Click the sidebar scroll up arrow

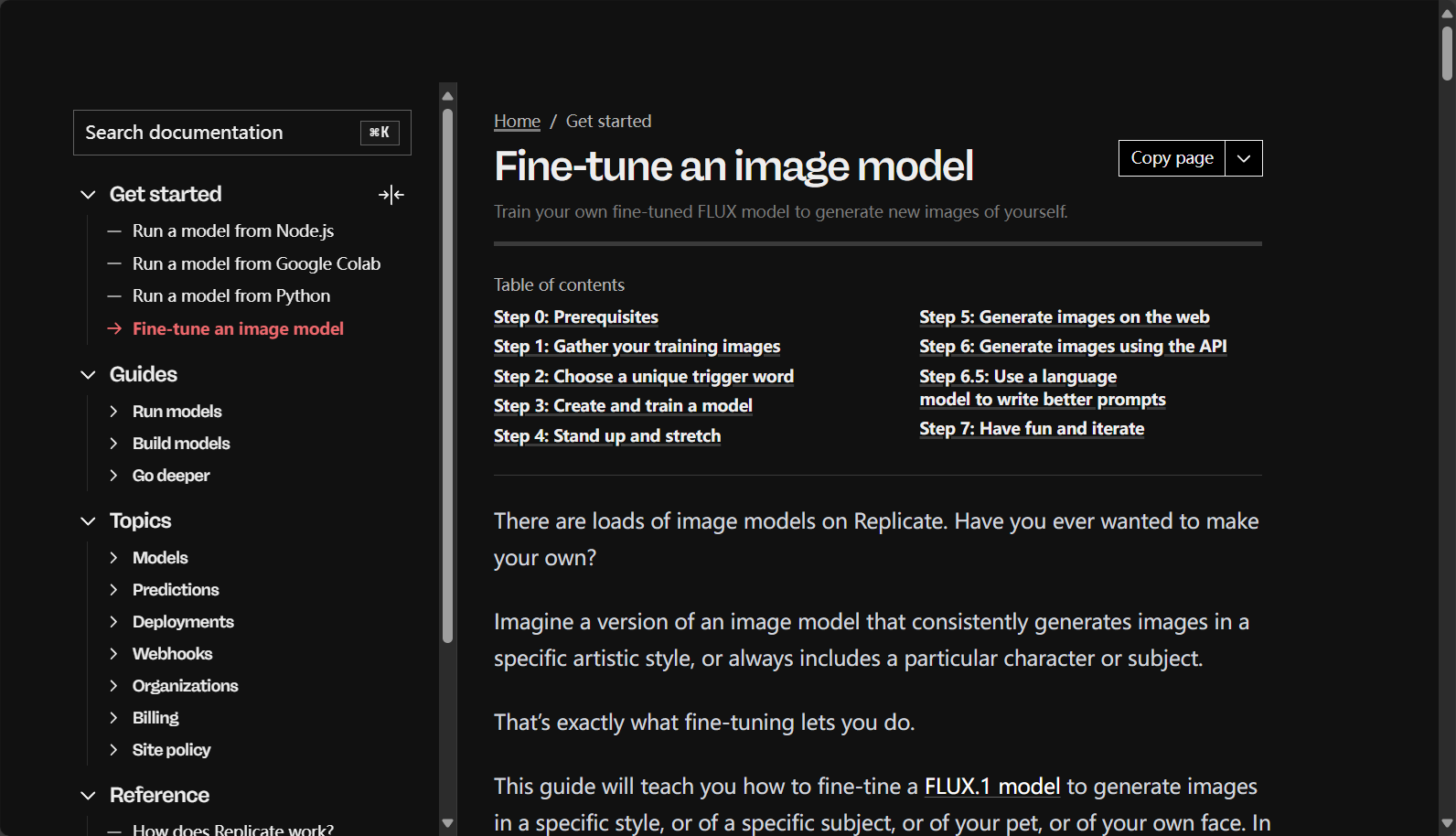(448, 96)
